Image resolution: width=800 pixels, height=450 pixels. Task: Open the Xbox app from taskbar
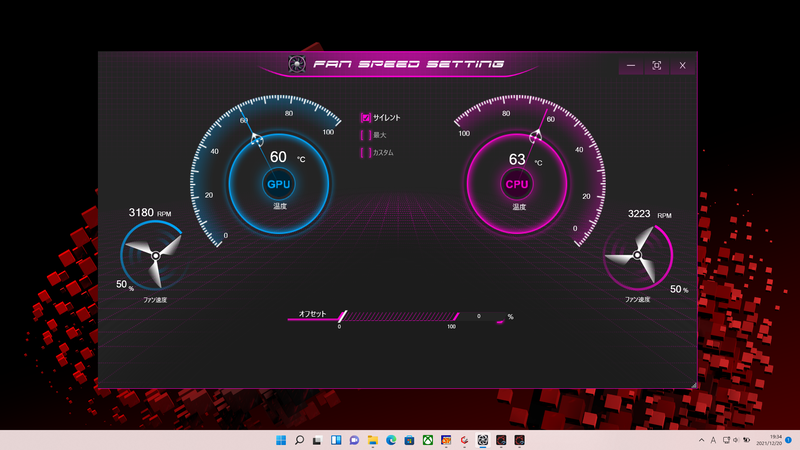point(428,440)
